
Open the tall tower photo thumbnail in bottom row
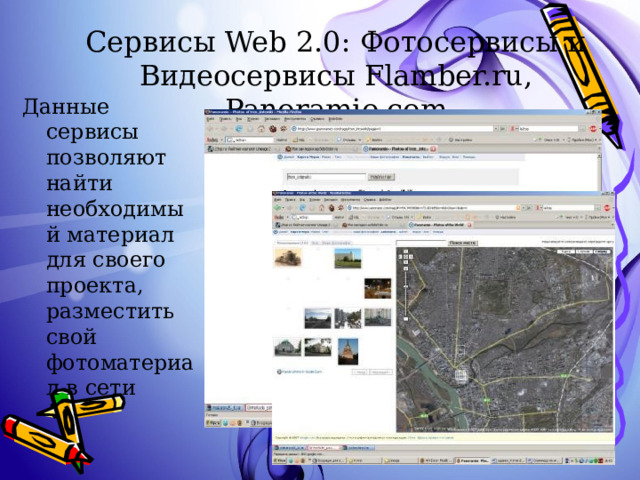click(x=348, y=351)
